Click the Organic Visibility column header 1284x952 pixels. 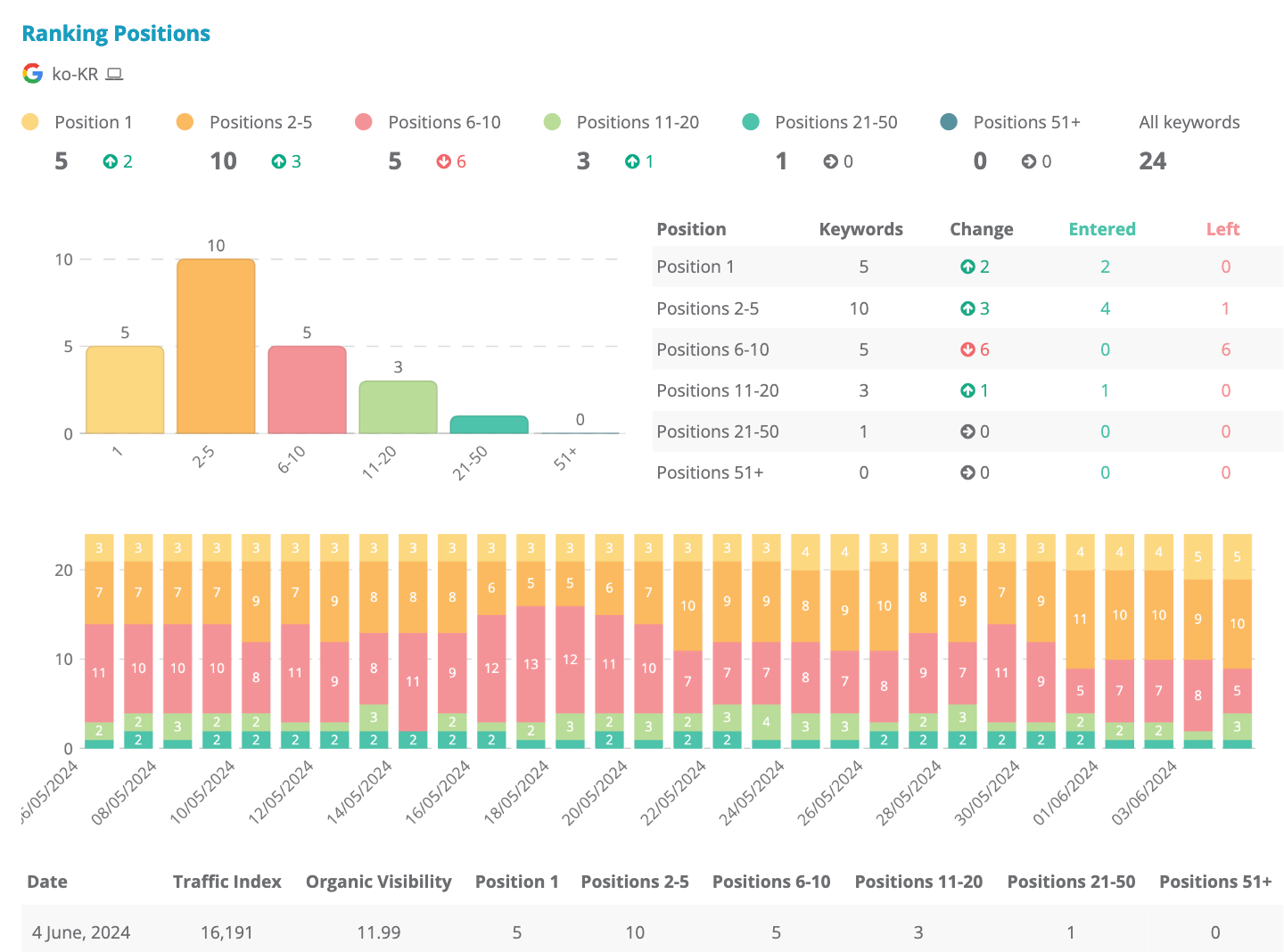click(379, 882)
